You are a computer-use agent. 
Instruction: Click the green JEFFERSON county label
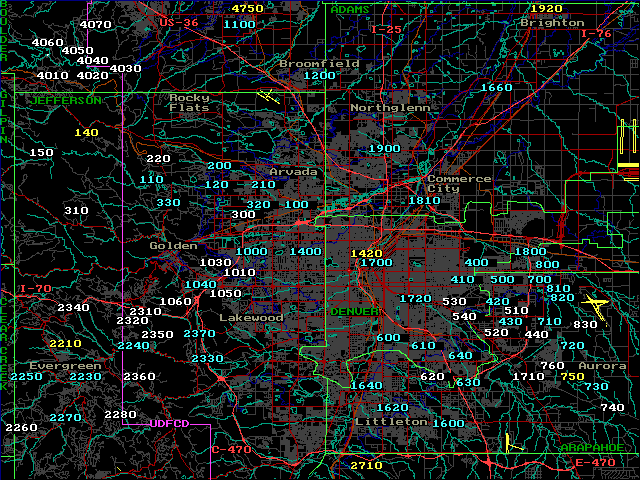point(65,100)
